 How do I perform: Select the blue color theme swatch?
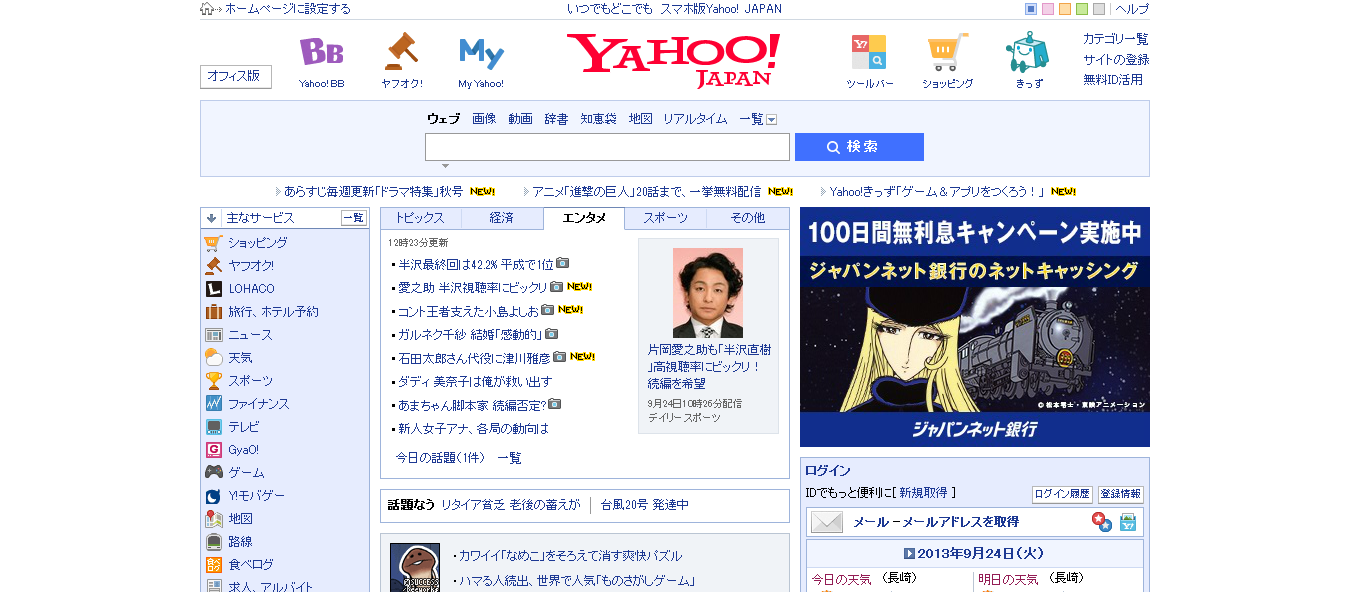pos(1031,9)
